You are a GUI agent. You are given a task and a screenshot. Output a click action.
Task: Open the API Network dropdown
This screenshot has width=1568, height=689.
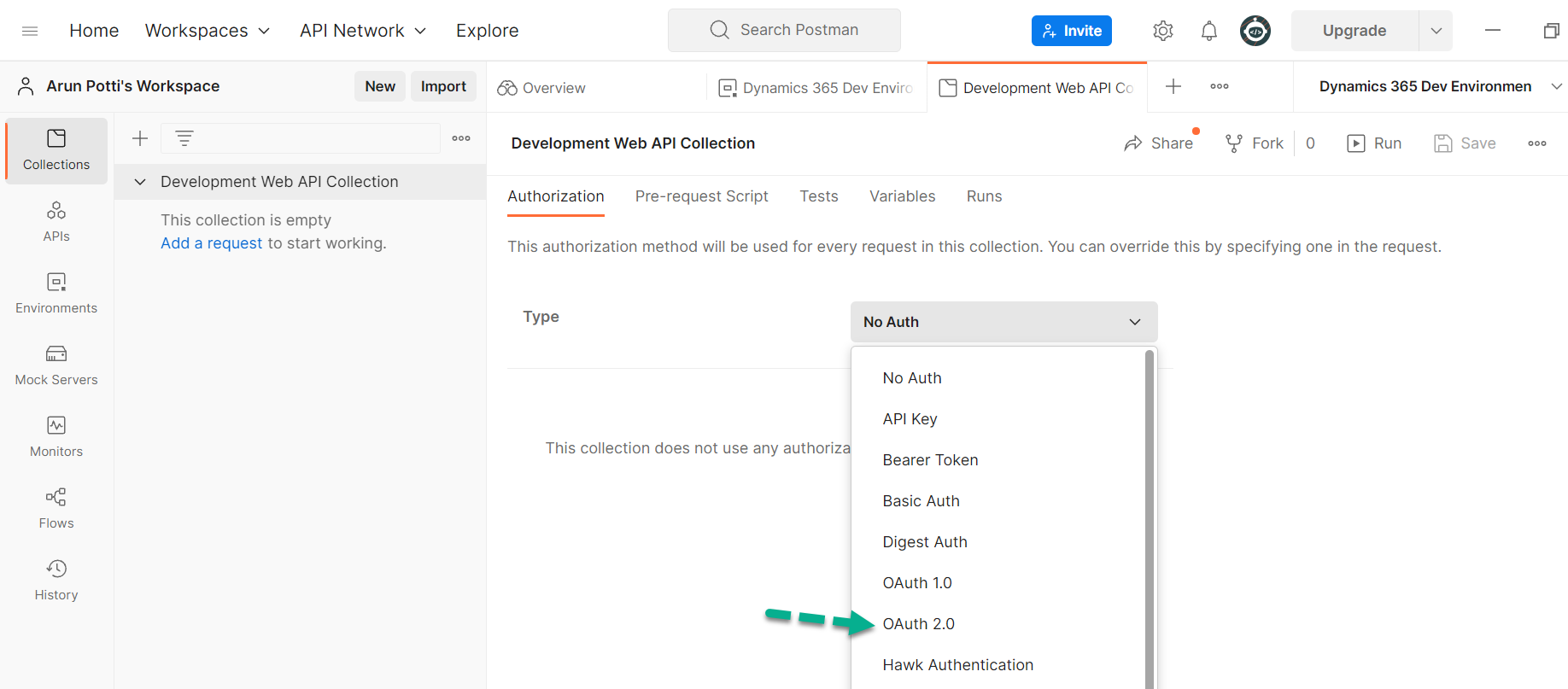[x=363, y=31]
